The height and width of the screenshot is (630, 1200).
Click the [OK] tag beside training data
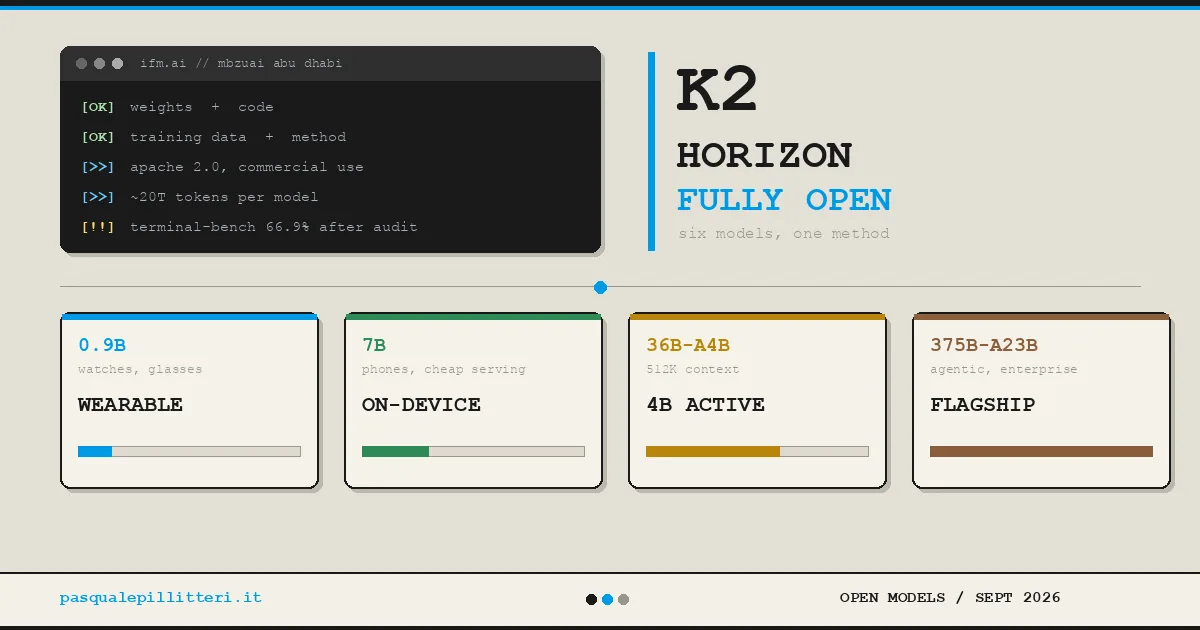(98, 137)
